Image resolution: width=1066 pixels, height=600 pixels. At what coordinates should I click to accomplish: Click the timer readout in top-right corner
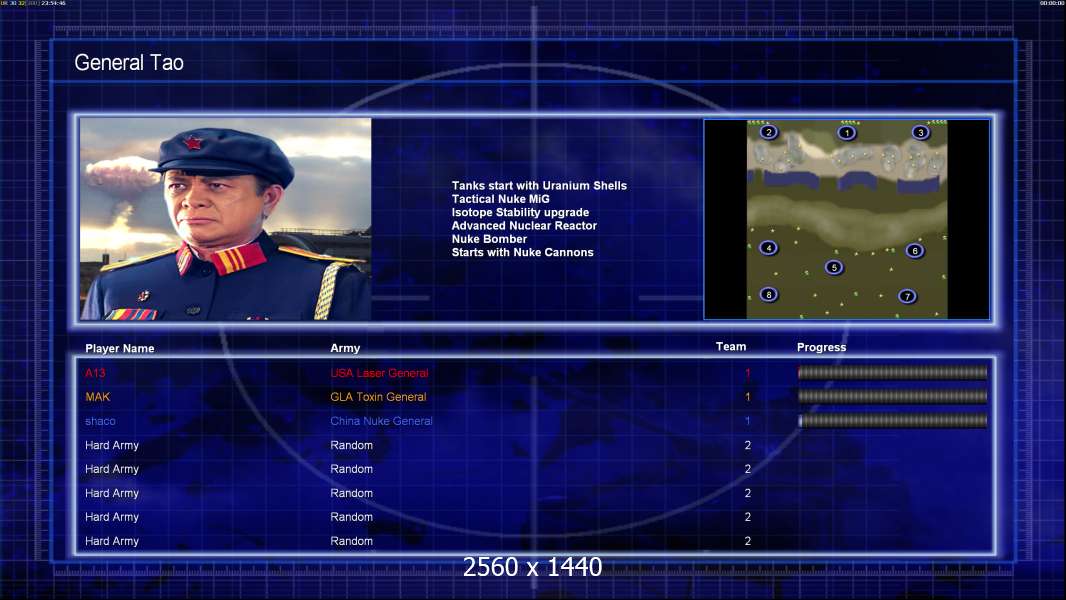pyautogui.click(x=1051, y=3)
